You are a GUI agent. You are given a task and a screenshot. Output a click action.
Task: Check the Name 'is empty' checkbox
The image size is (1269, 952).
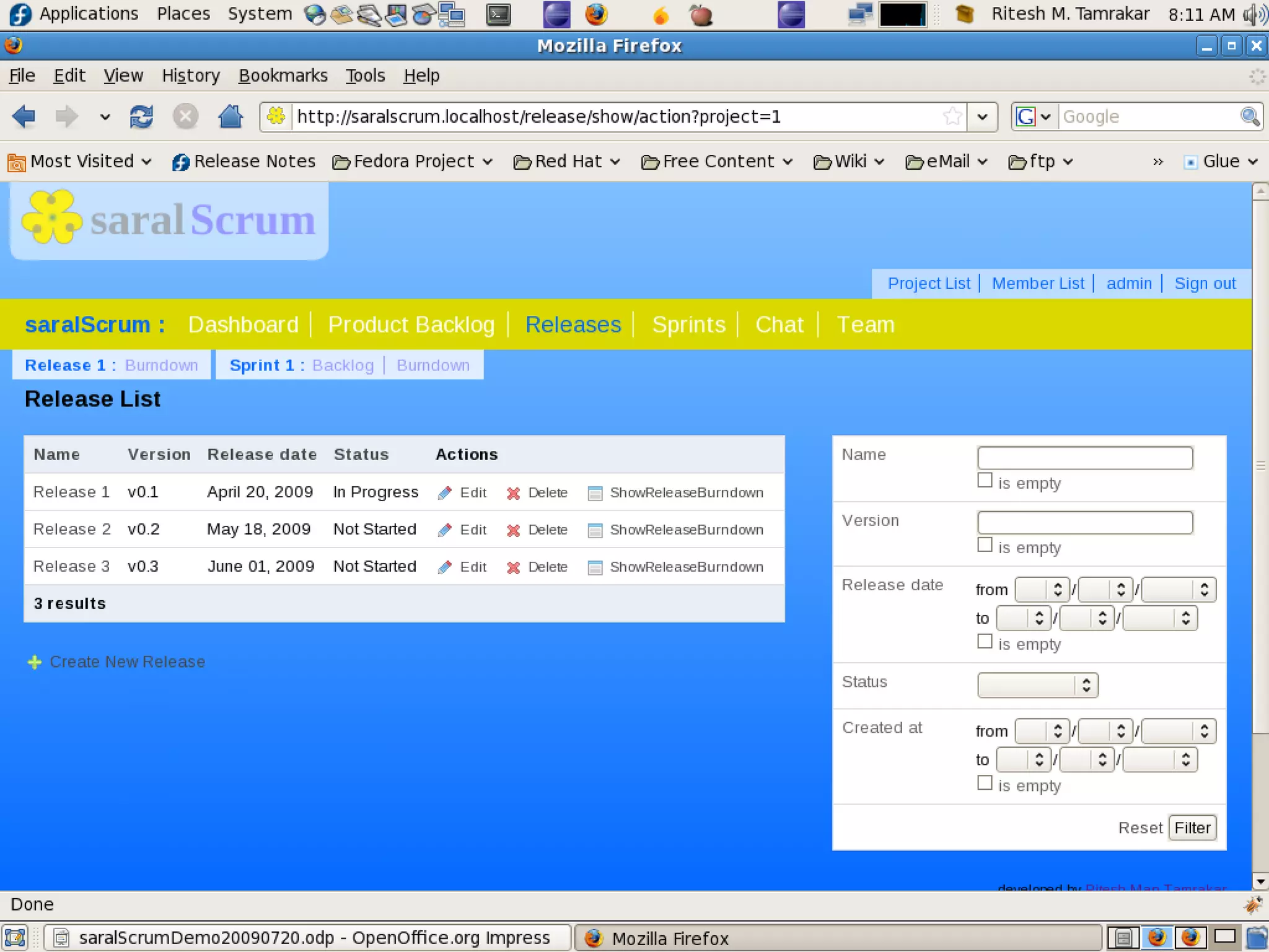pyautogui.click(x=984, y=480)
